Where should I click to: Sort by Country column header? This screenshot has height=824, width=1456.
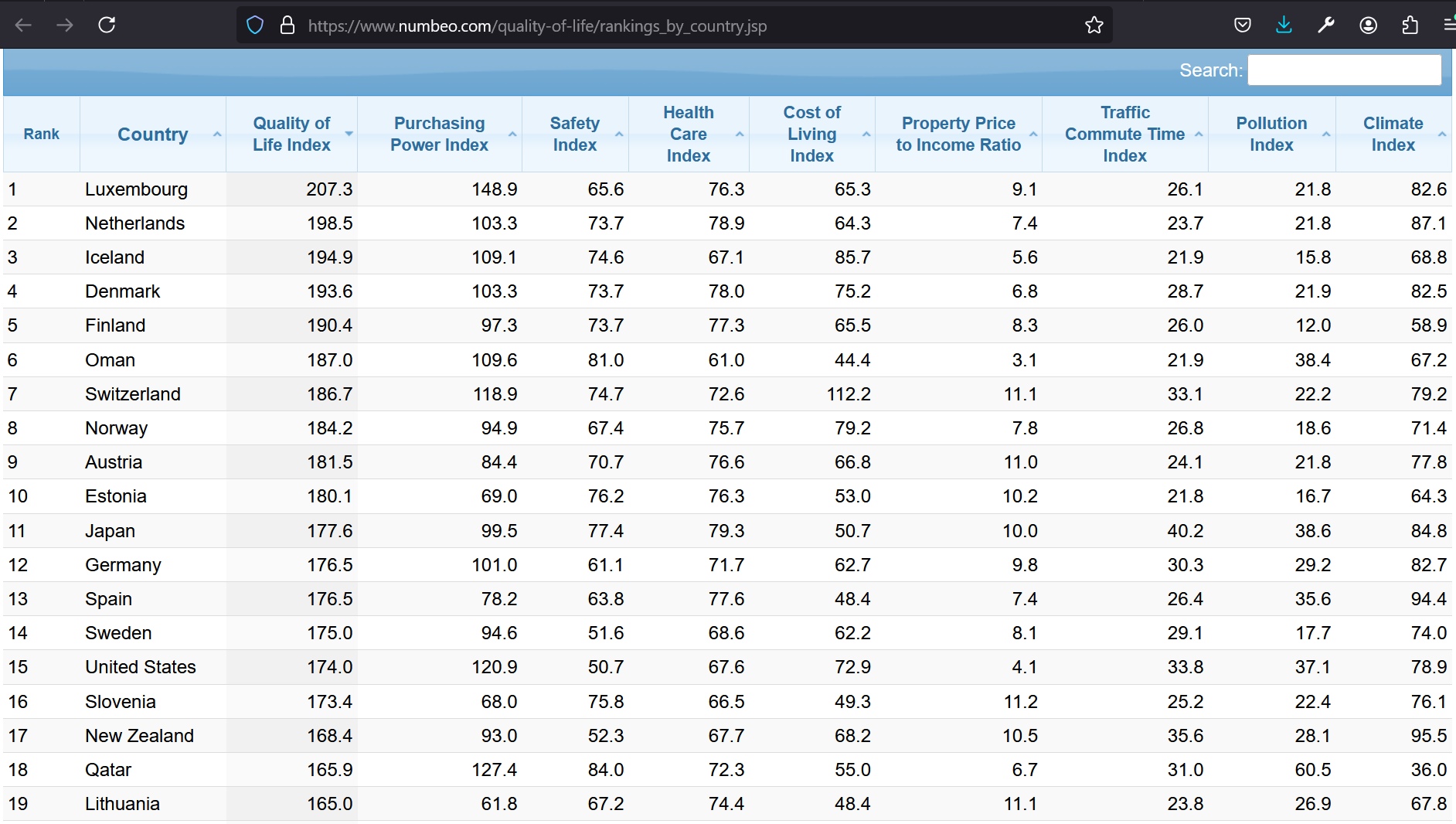(153, 134)
